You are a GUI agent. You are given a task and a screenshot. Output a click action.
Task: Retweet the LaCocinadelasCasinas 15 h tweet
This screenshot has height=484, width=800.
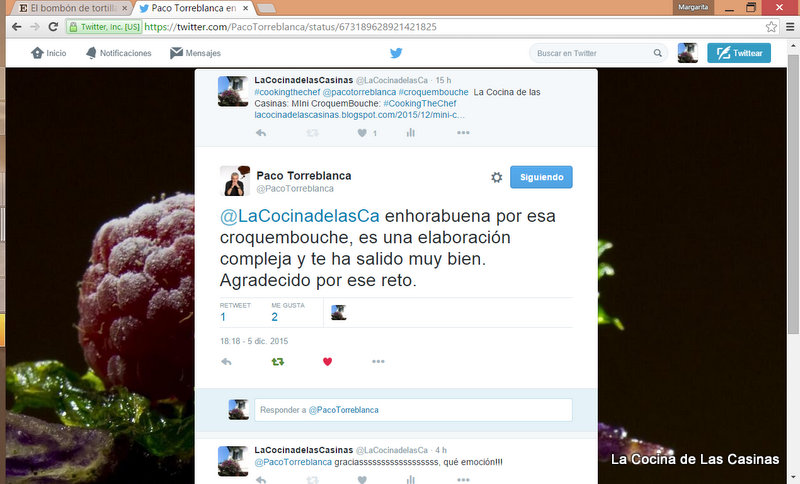tap(312, 133)
